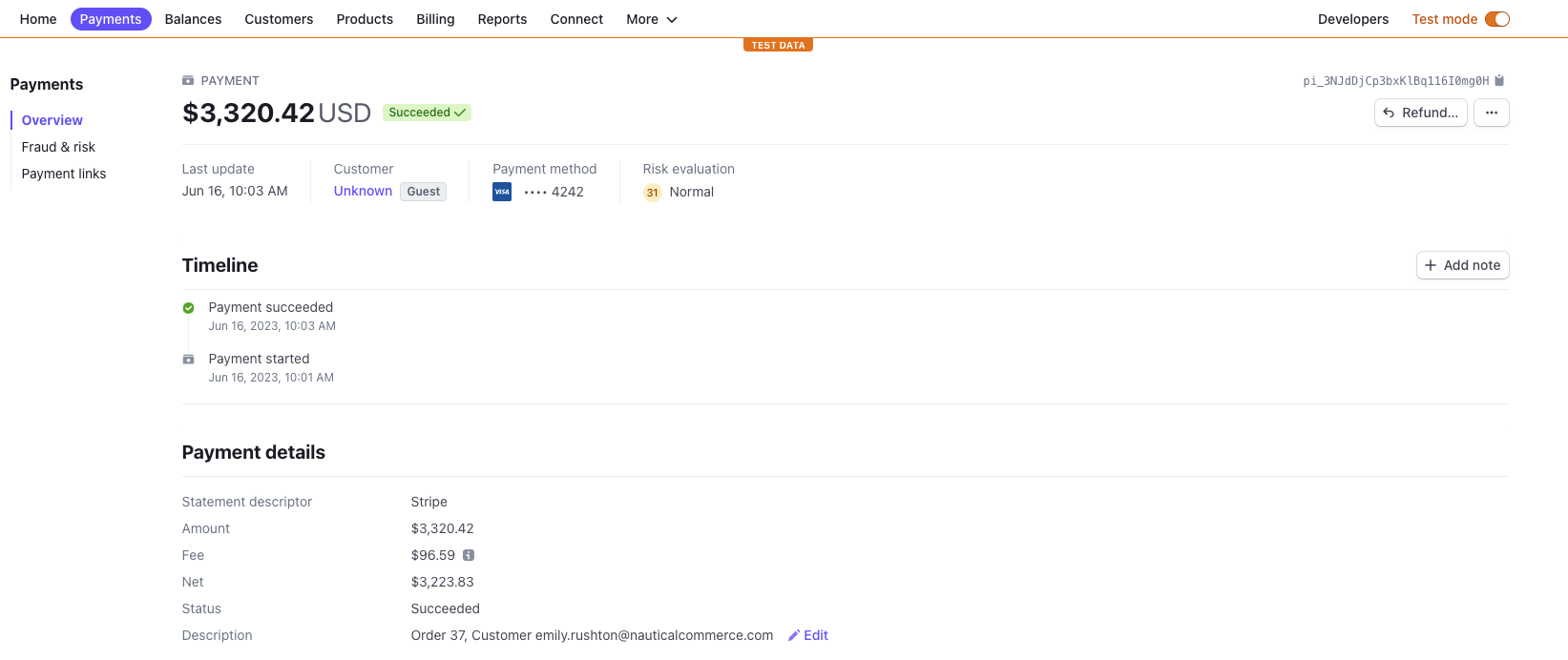Click the Visa card icon

pos(502,192)
